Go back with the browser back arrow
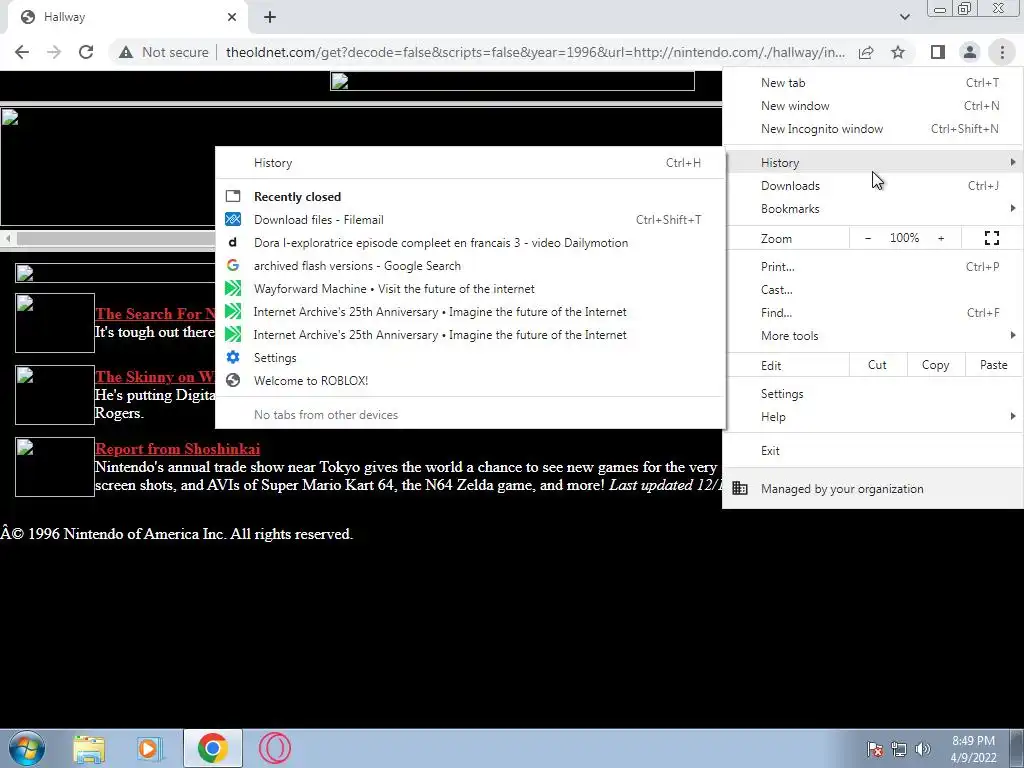The width and height of the screenshot is (1024, 768). [x=22, y=52]
